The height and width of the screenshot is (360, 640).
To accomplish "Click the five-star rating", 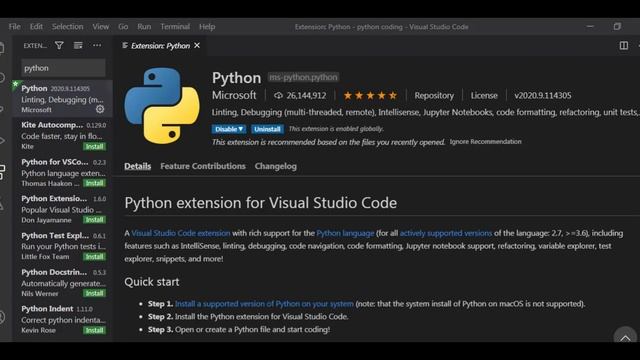I will [x=370, y=96].
